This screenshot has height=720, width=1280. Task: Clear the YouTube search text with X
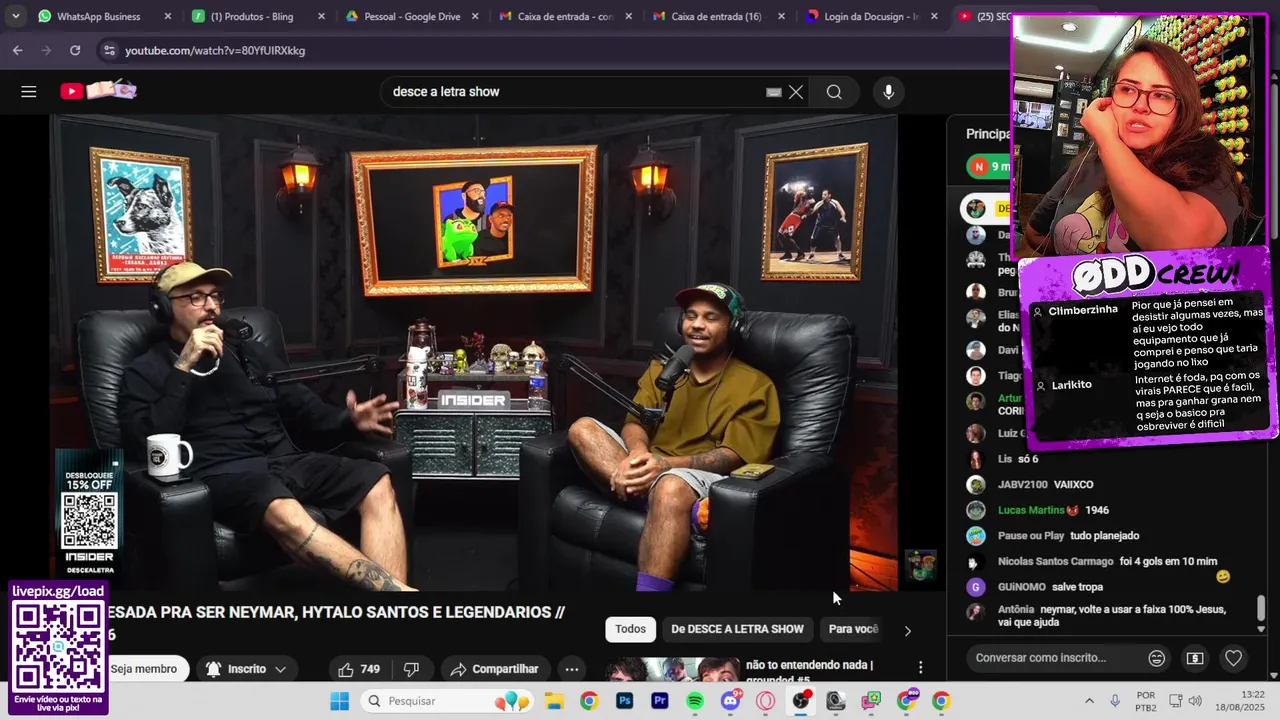[x=796, y=92]
